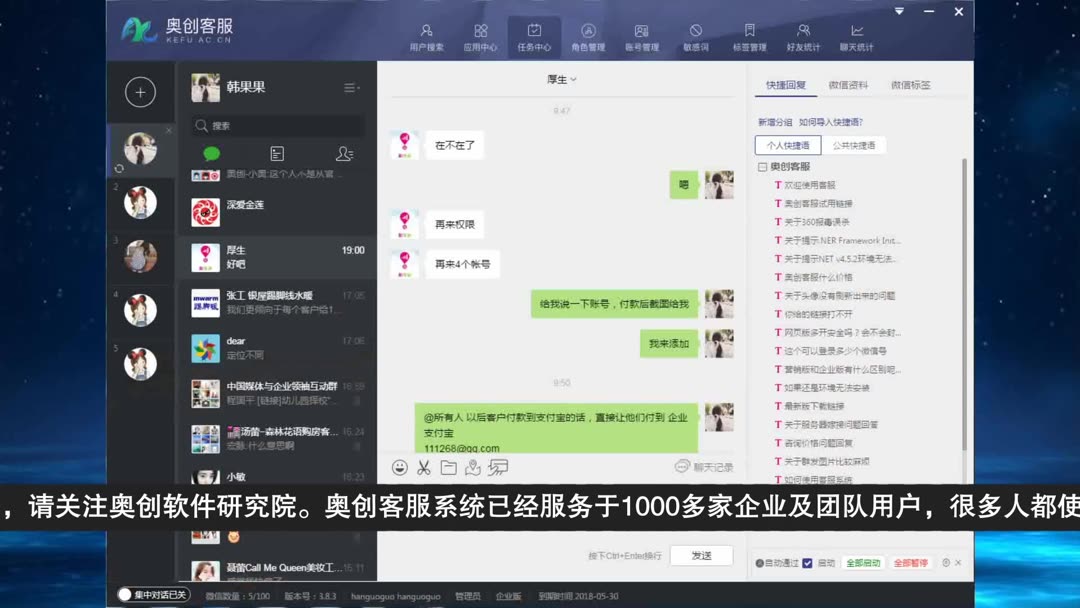Viewport: 1080px width, 608px height.
Task: Open the 用户搜索 user search icon
Action: [428, 33]
